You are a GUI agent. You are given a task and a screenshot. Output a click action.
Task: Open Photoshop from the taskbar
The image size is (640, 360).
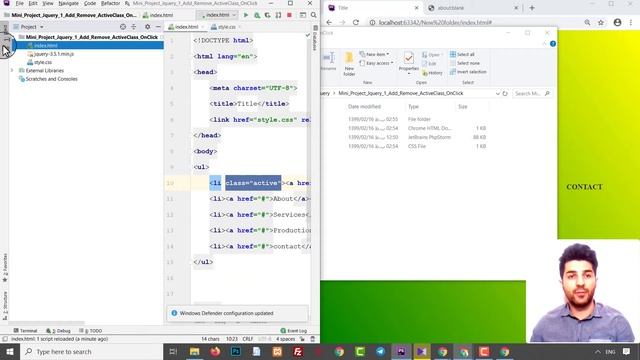pos(236,351)
